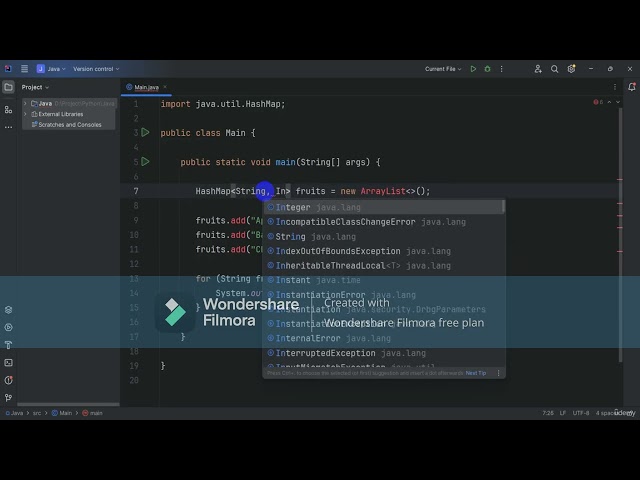Choose Integer from the completion list
The width and height of the screenshot is (640, 480).
(x=384, y=207)
